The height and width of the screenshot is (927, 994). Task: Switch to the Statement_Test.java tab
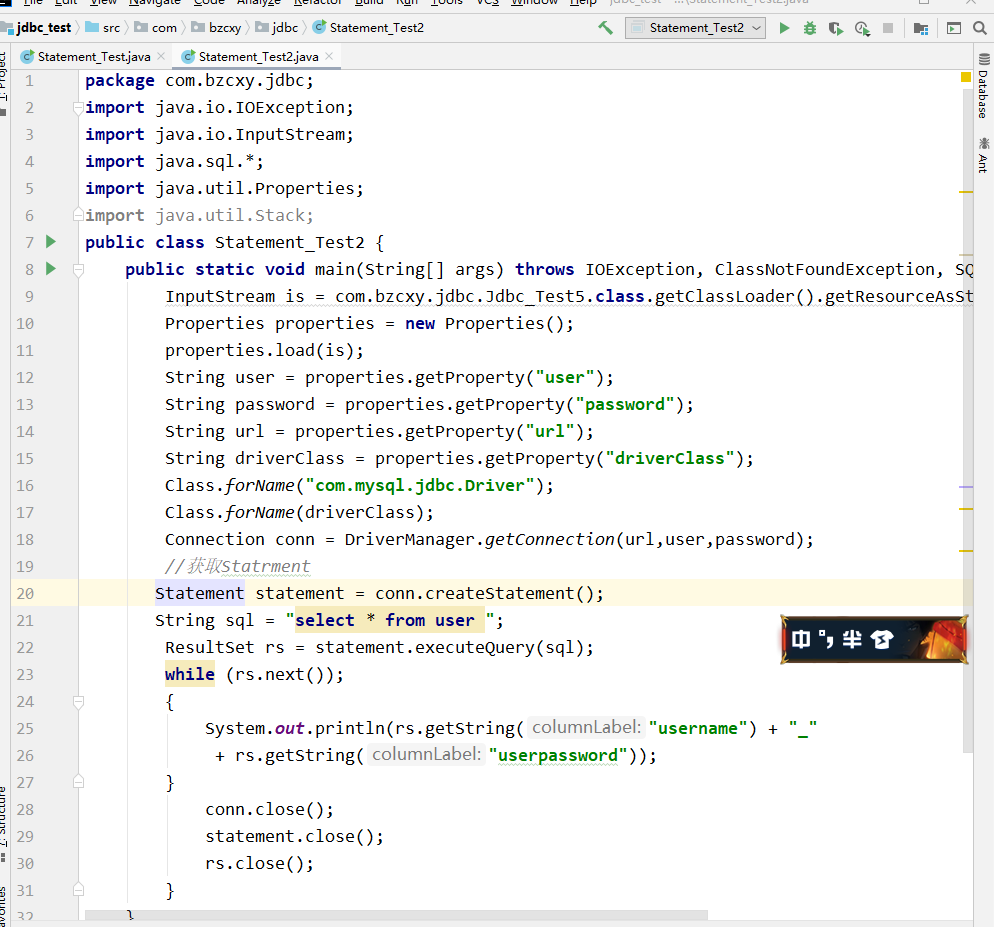coord(94,56)
